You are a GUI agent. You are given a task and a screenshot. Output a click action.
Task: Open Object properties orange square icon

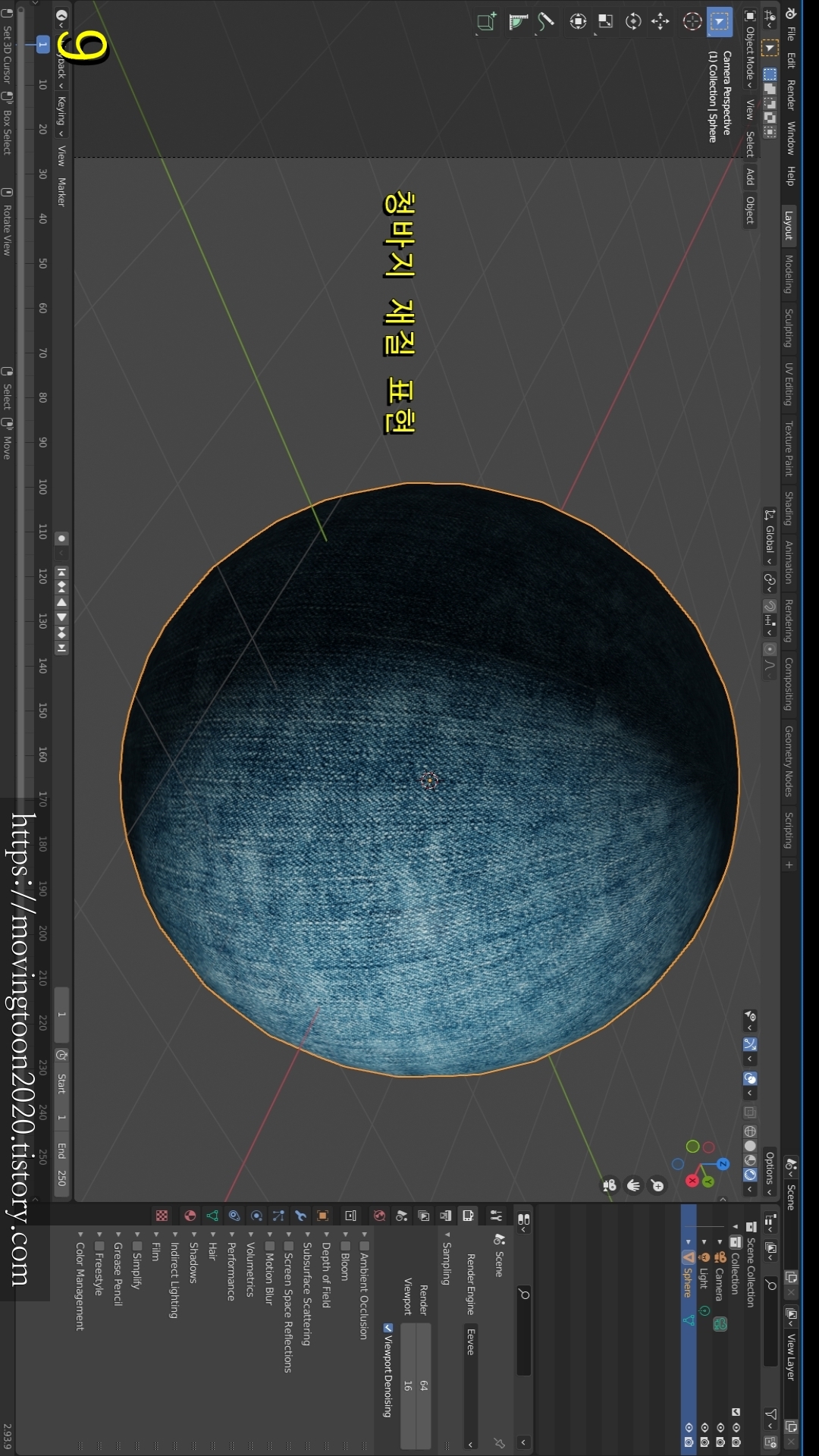click(x=322, y=1216)
